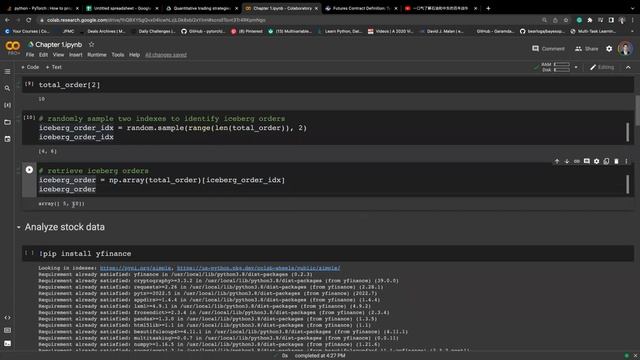The height and width of the screenshot is (360, 640).
Task: Open the find and replace search sidebar icon
Action: pos(7,88)
